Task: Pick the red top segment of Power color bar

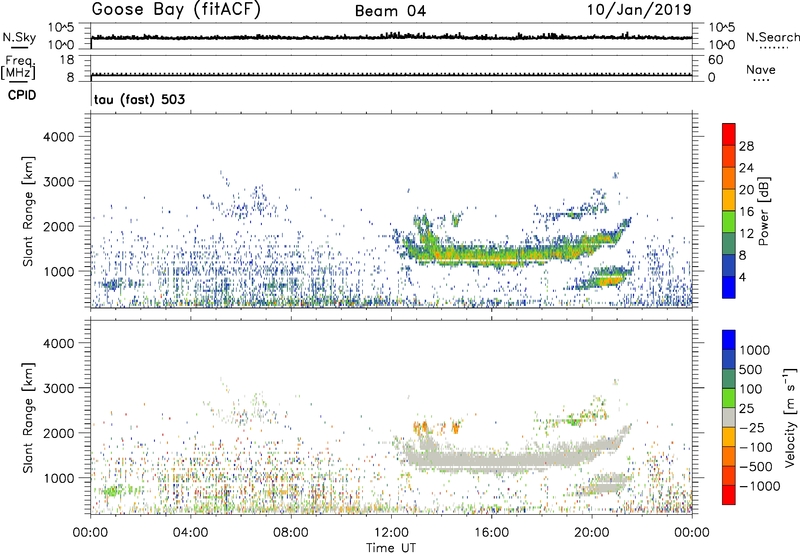Action: pos(729,134)
